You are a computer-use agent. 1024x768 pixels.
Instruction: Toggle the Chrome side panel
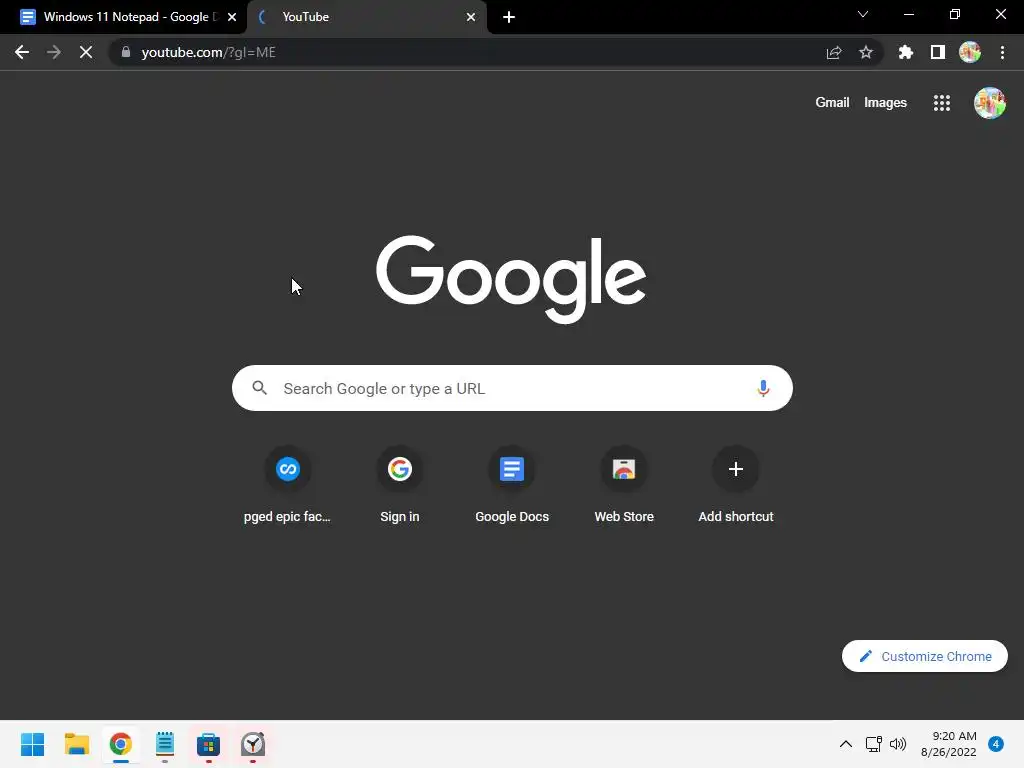coord(938,52)
